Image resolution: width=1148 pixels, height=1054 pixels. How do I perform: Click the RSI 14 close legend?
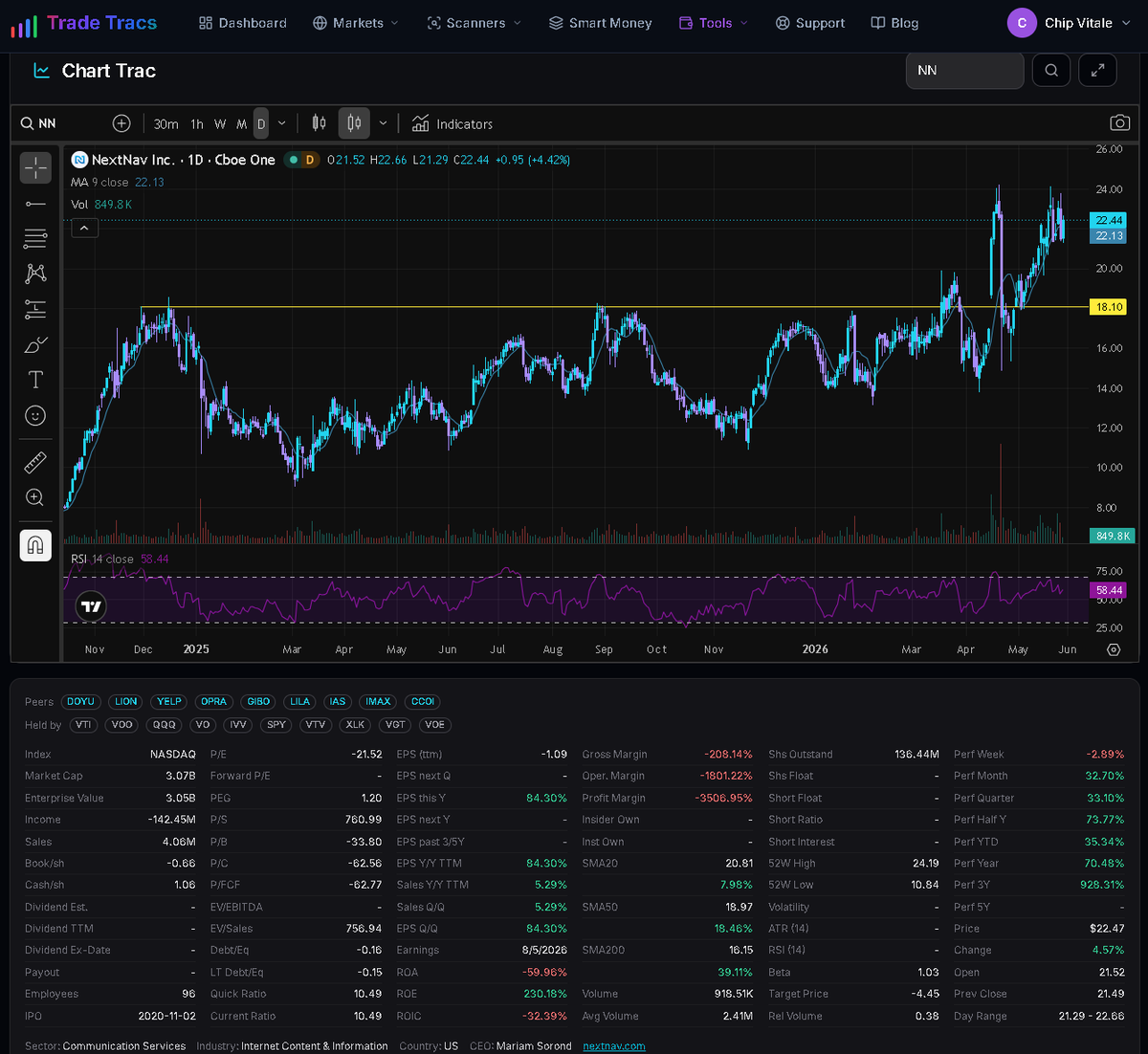pos(120,559)
